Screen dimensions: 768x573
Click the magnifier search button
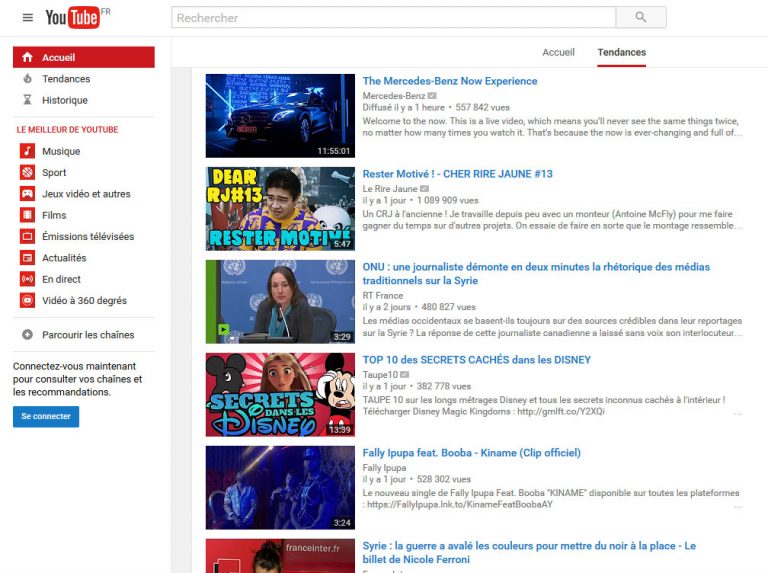pyautogui.click(x=641, y=18)
